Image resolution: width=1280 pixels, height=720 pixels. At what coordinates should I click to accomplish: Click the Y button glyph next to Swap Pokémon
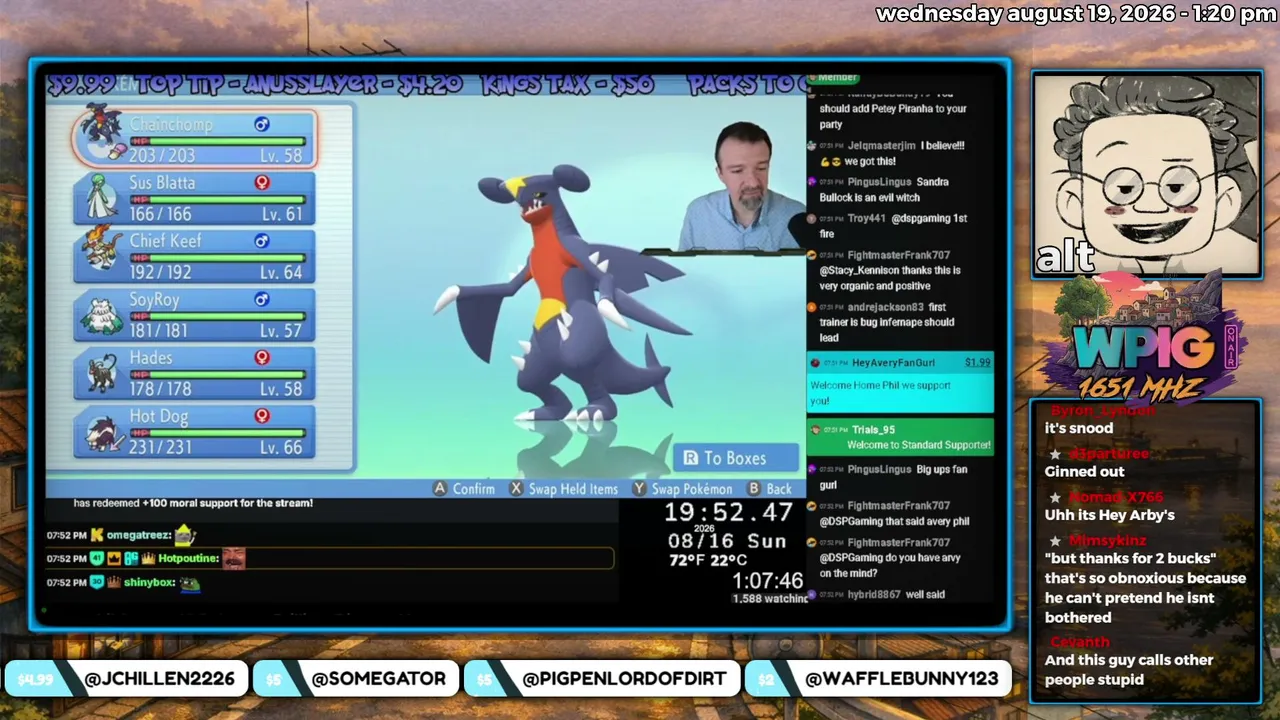click(639, 489)
